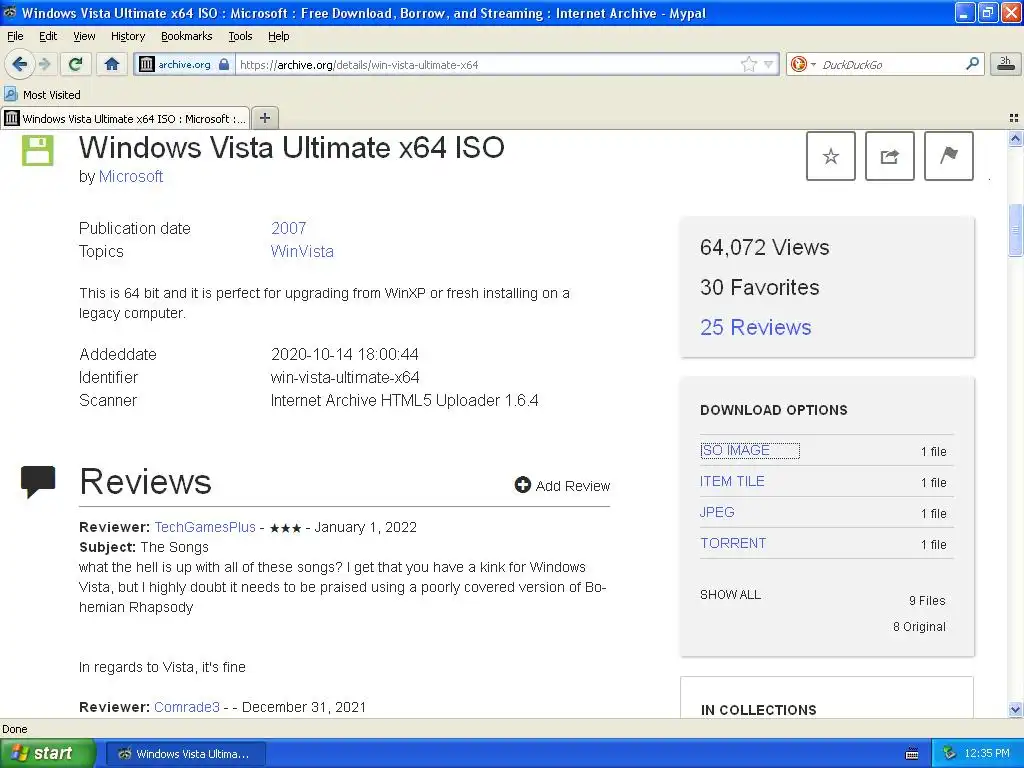Click the network tray icon
The image size is (1024, 768).
click(x=949, y=753)
